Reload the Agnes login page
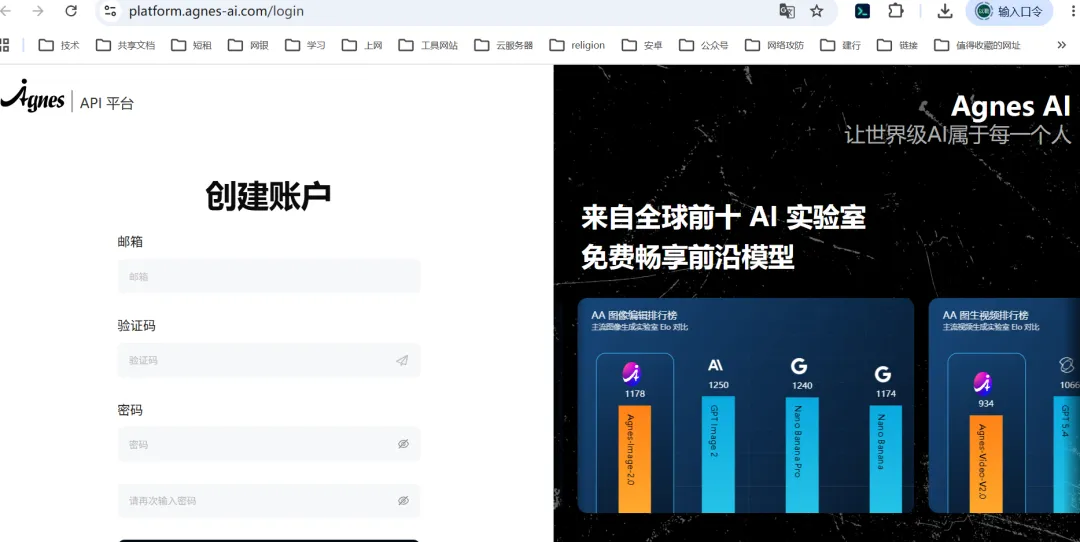 click(71, 11)
